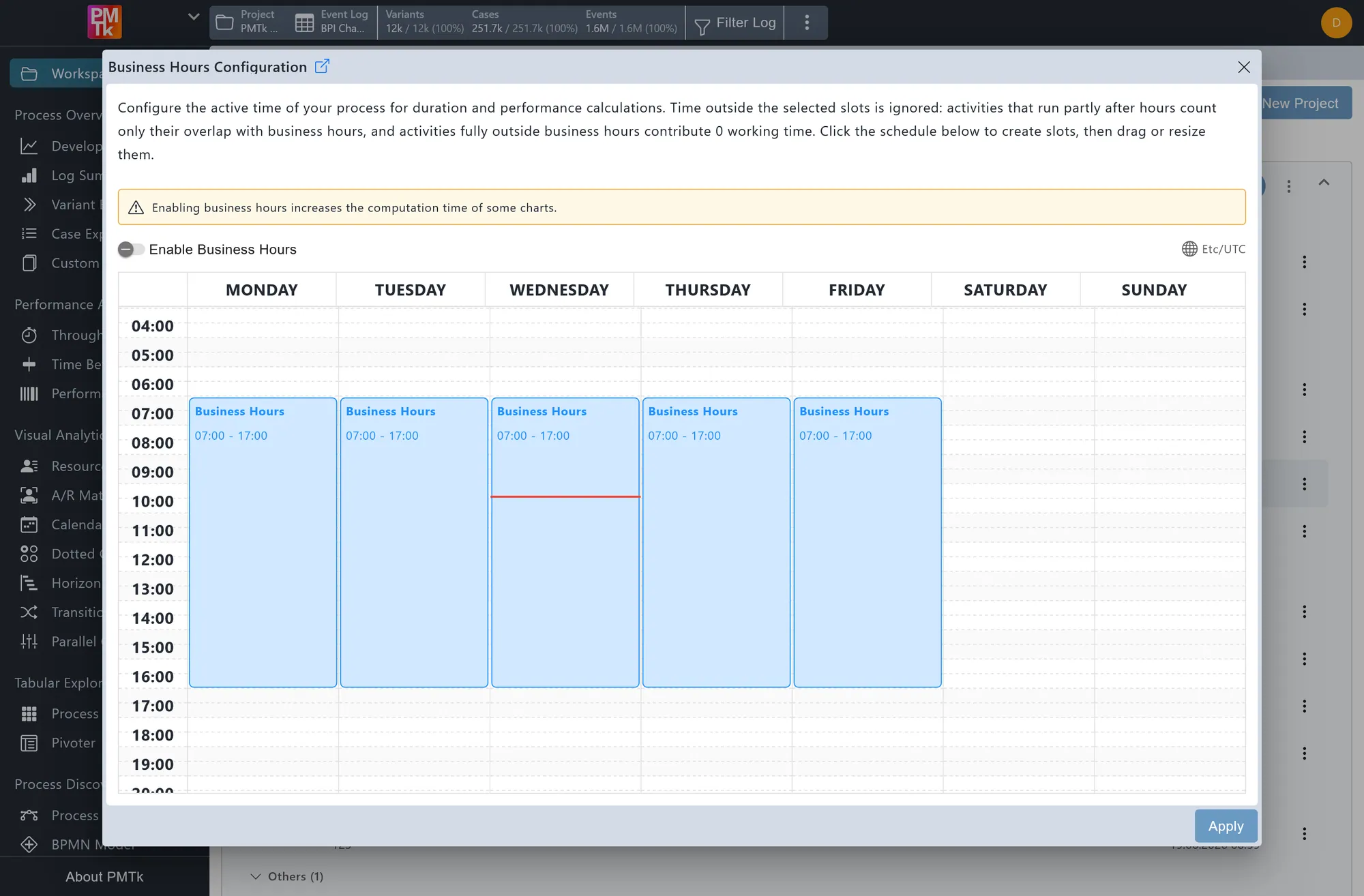
Task: Select the Thursday Business Hours slot
Action: click(x=716, y=542)
